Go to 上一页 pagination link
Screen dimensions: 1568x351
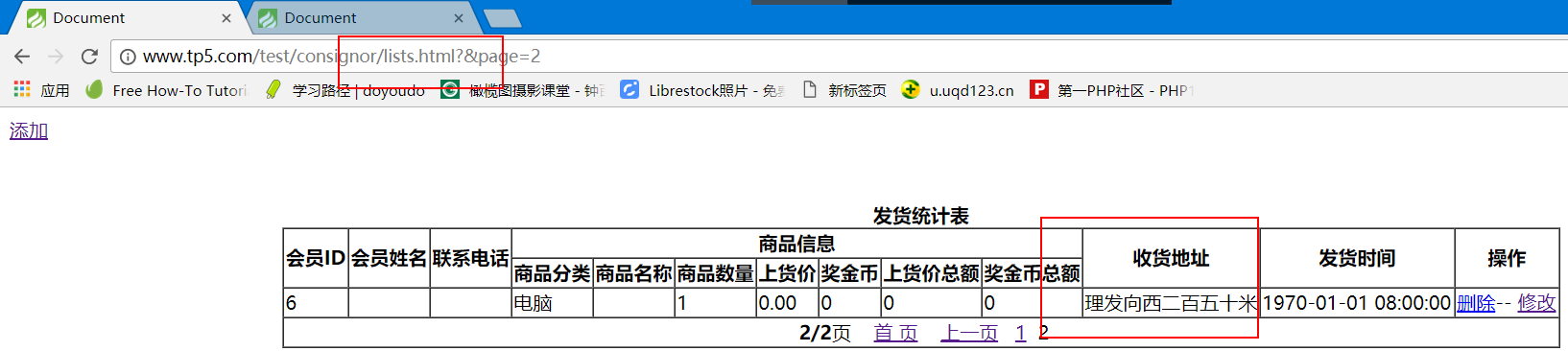click(x=969, y=333)
